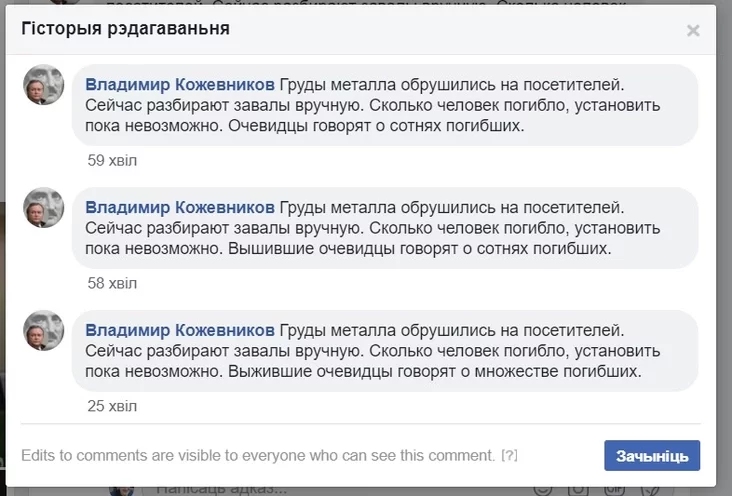Close the edit history dialog with X

coord(693,31)
